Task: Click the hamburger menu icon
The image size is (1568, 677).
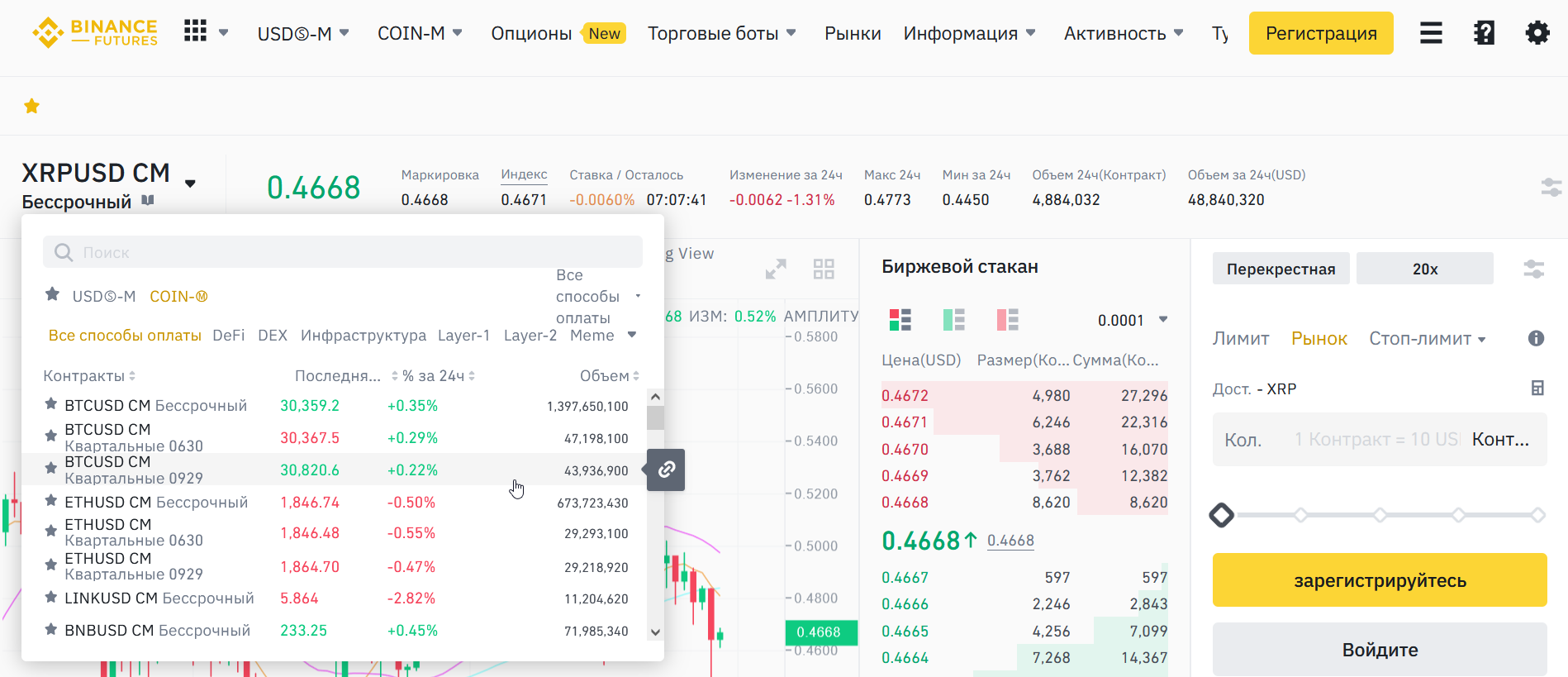Action: [x=1431, y=33]
